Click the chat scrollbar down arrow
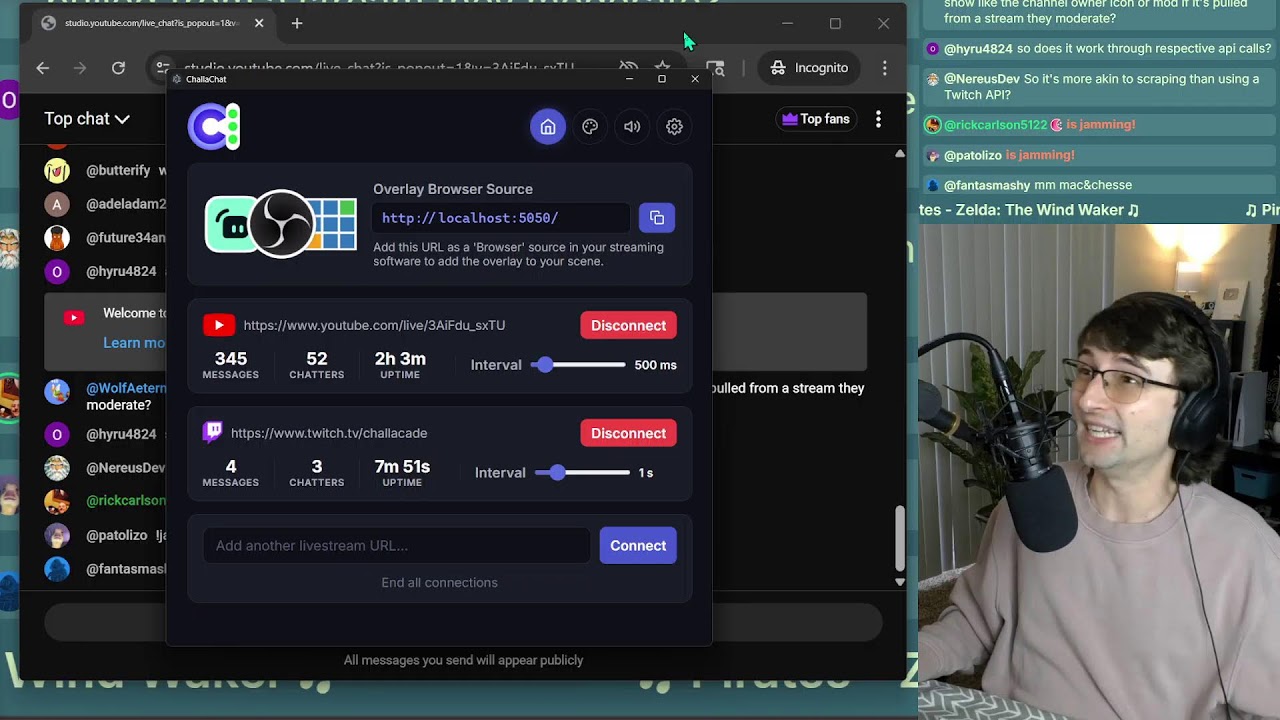This screenshot has width=1280, height=720. click(x=899, y=581)
